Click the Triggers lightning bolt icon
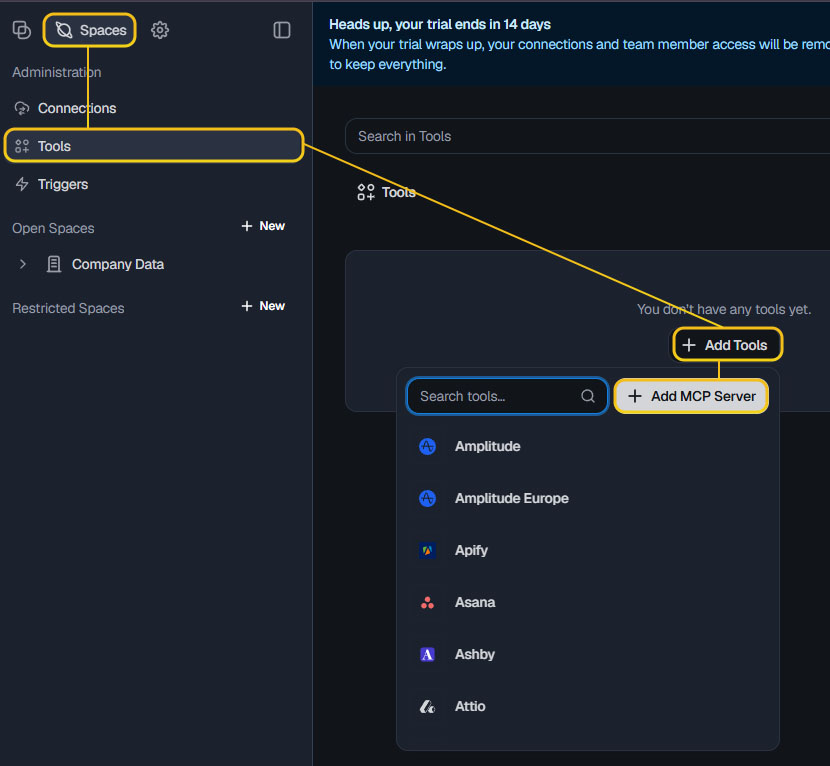830x766 pixels. (x=22, y=184)
